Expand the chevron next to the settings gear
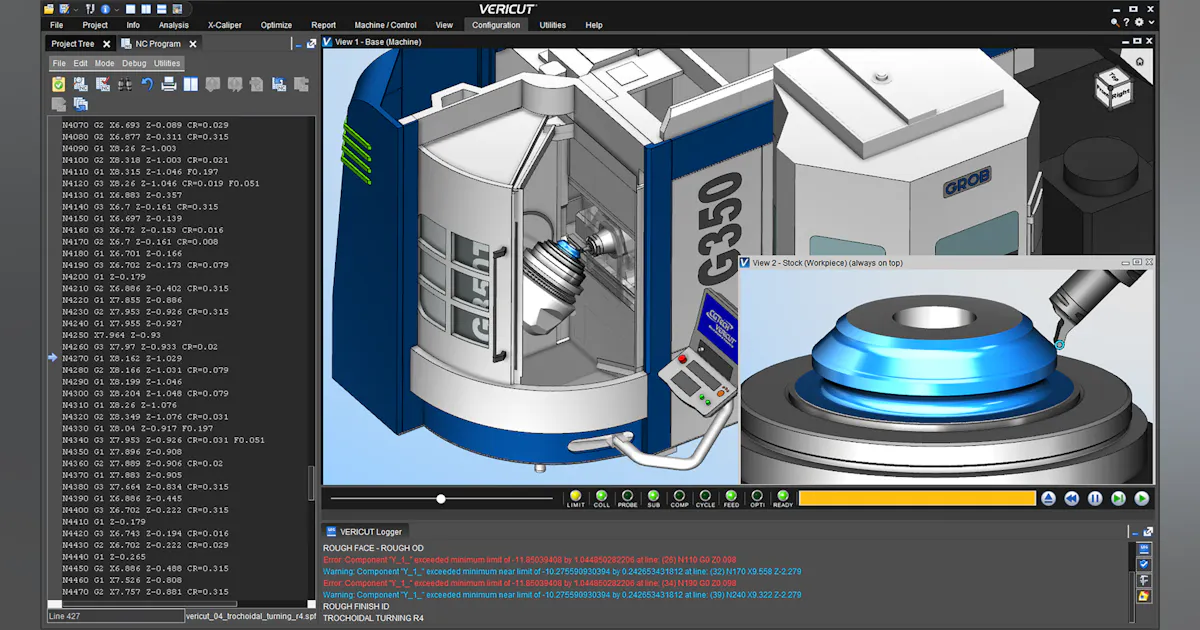This screenshot has height=630, width=1200. tap(1152, 21)
